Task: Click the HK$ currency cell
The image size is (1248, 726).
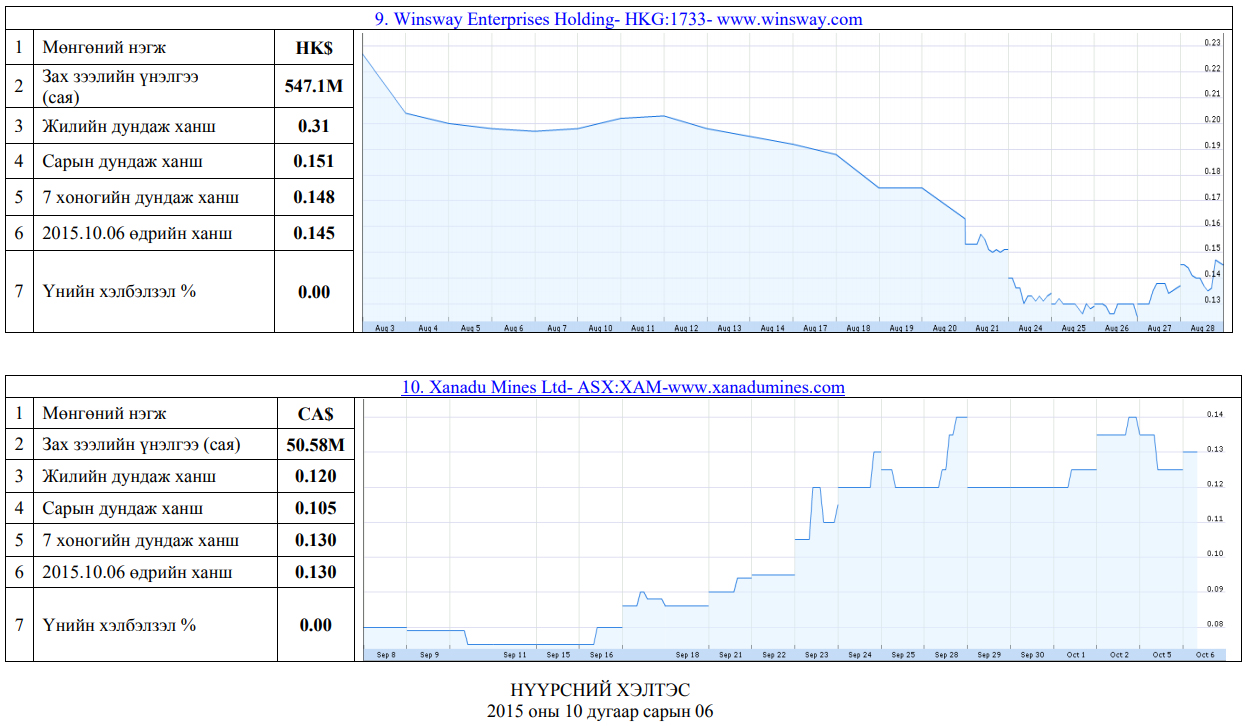Action: [314, 48]
